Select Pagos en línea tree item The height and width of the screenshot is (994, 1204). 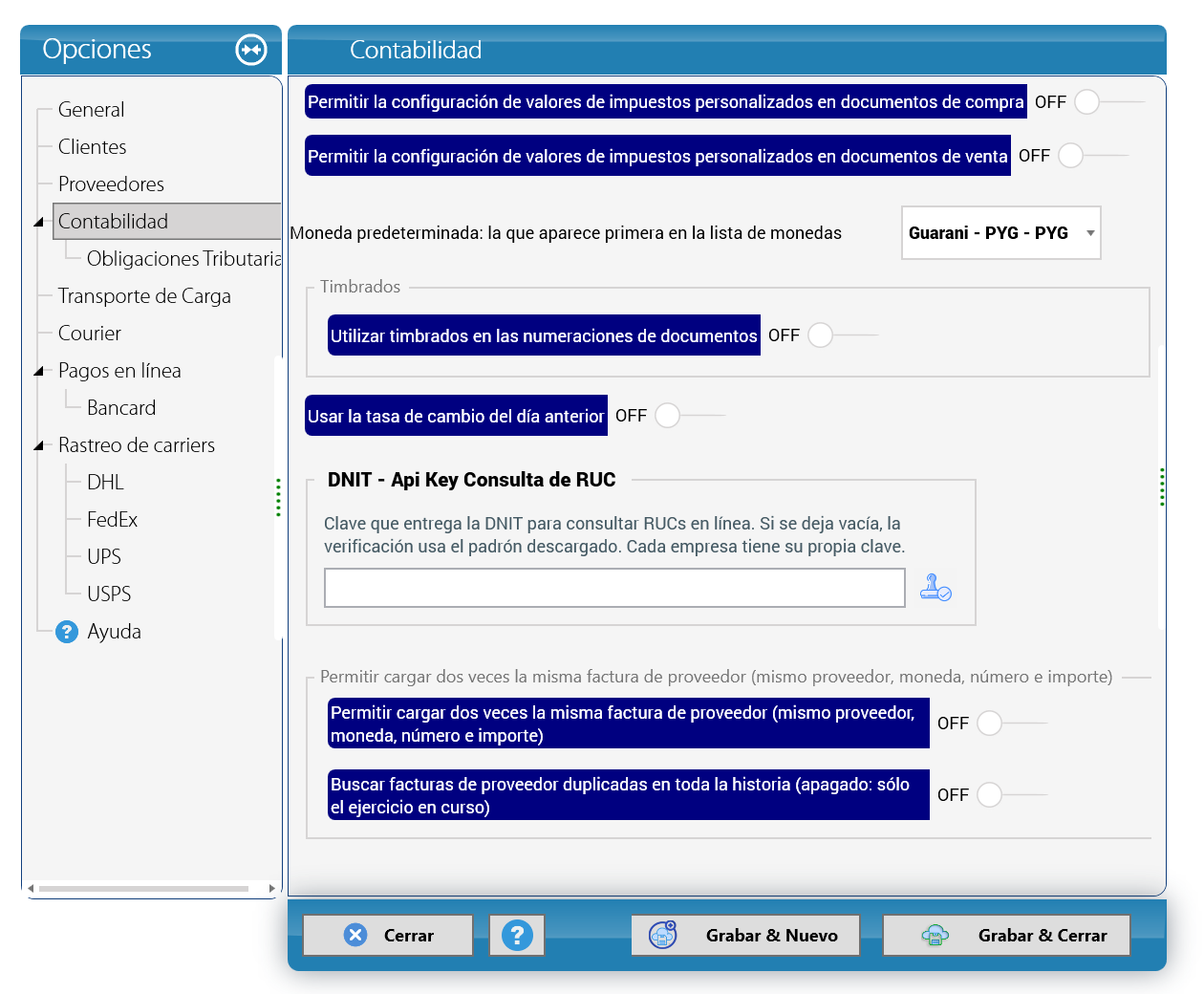[x=119, y=371]
